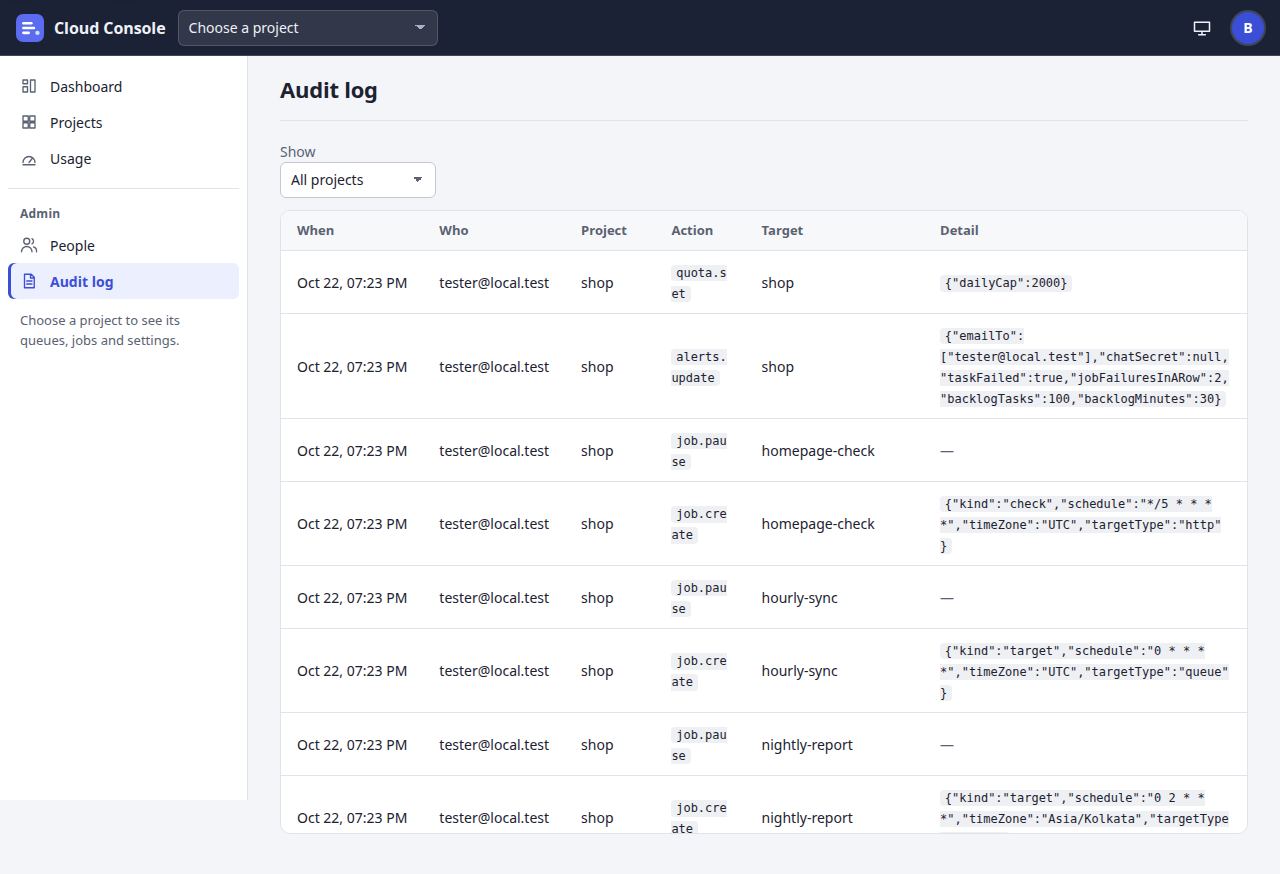Navigate to Usage page
This screenshot has width=1280, height=874.
click(x=124, y=159)
